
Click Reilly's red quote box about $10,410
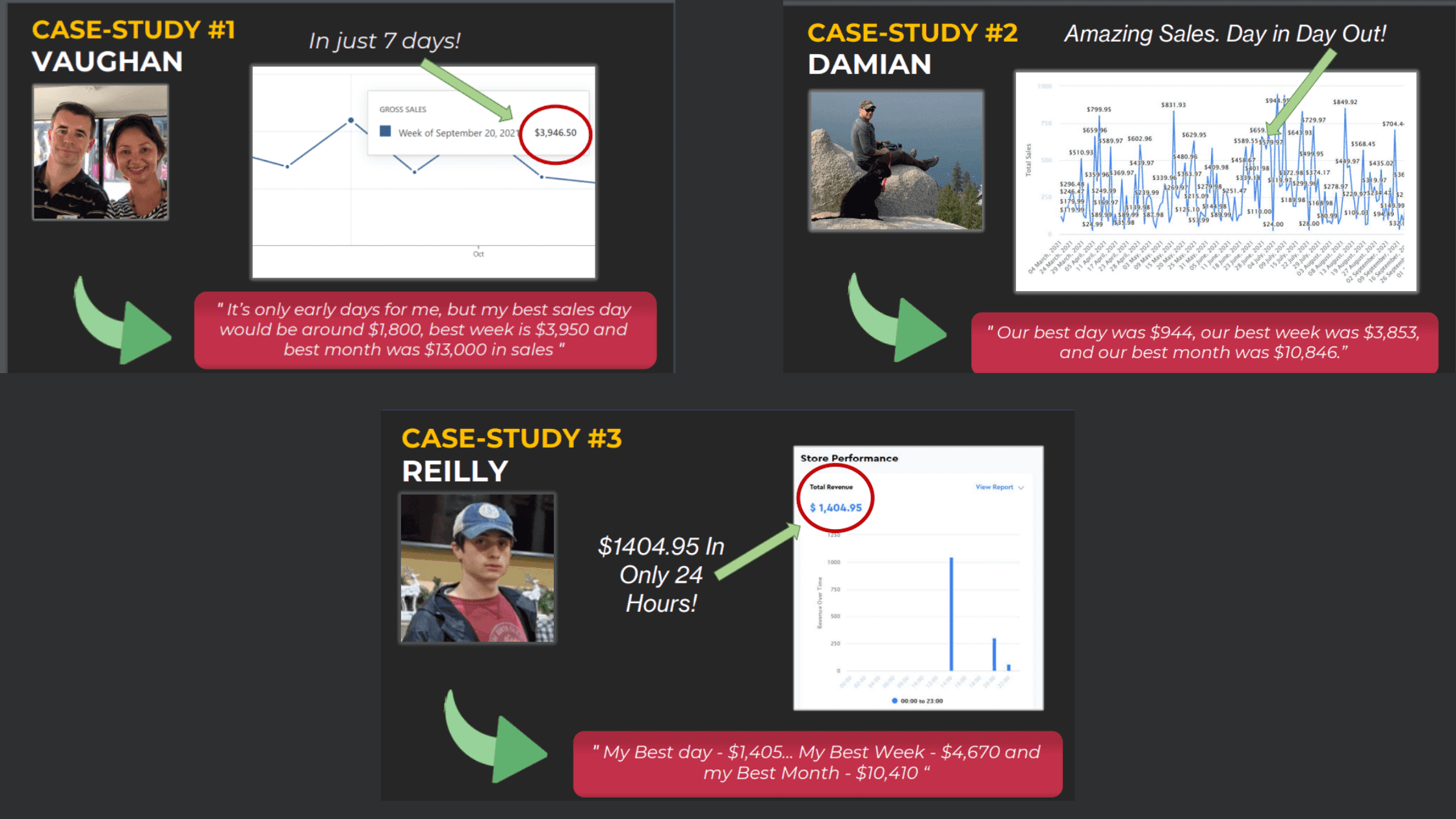(x=818, y=764)
